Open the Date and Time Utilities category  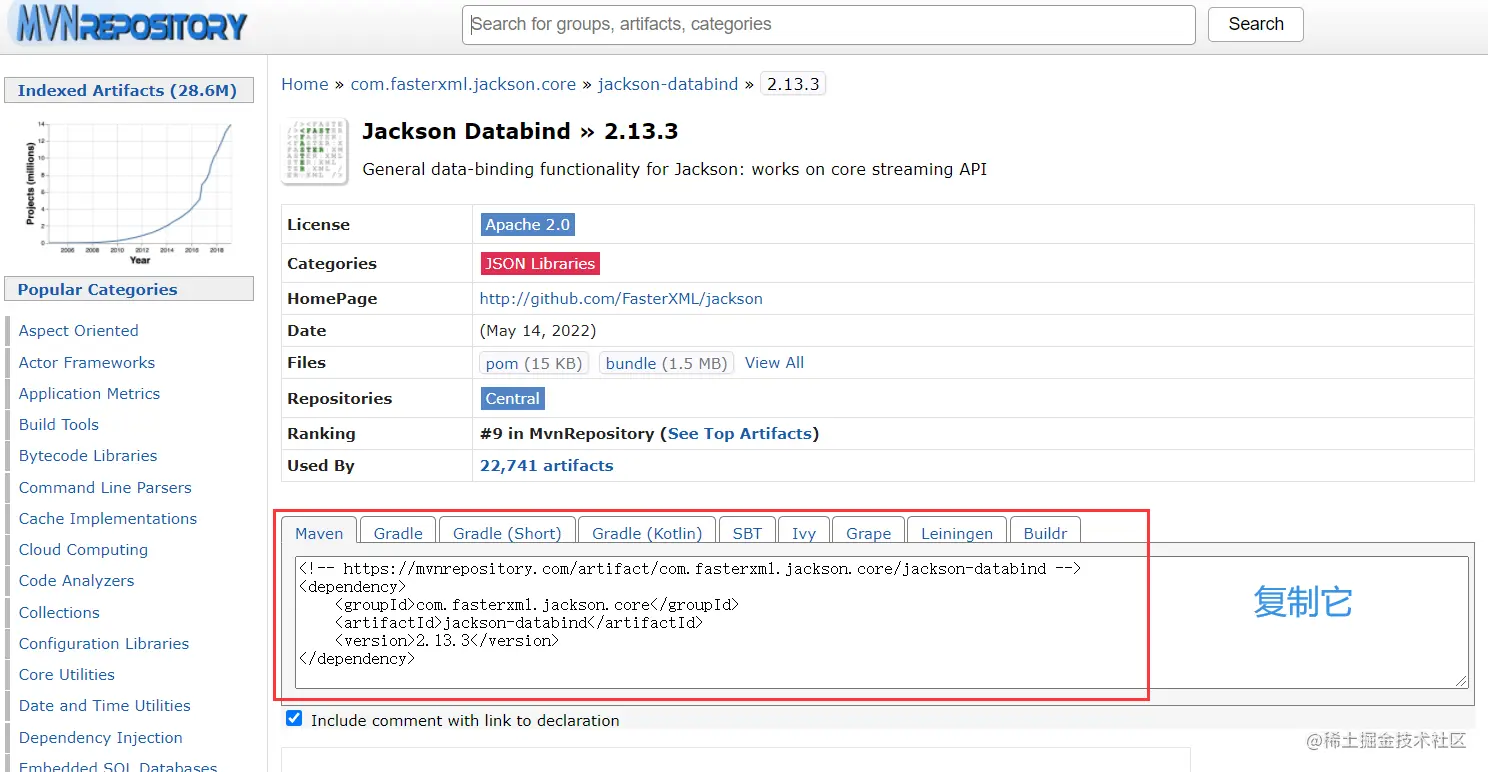pos(105,705)
